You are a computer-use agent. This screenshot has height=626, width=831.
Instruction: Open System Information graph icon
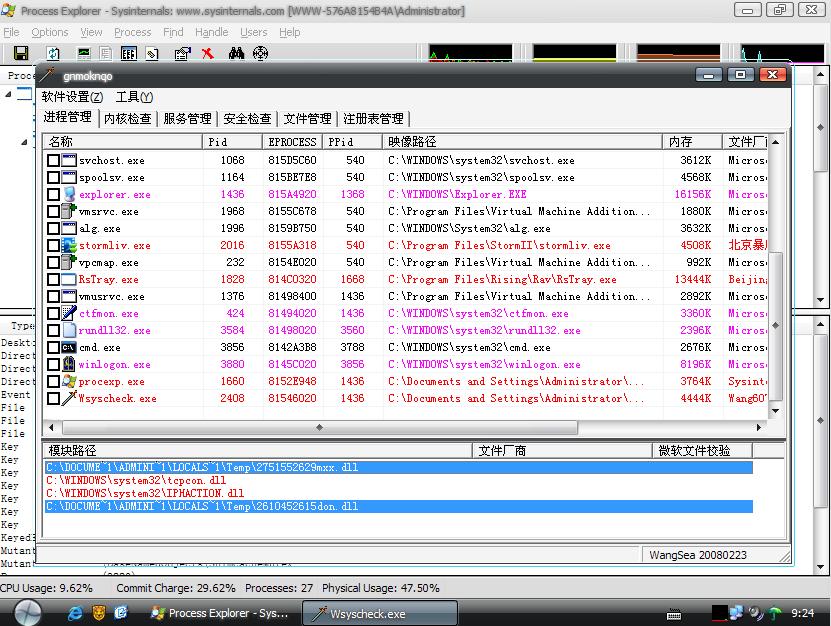click(x=85, y=53)
